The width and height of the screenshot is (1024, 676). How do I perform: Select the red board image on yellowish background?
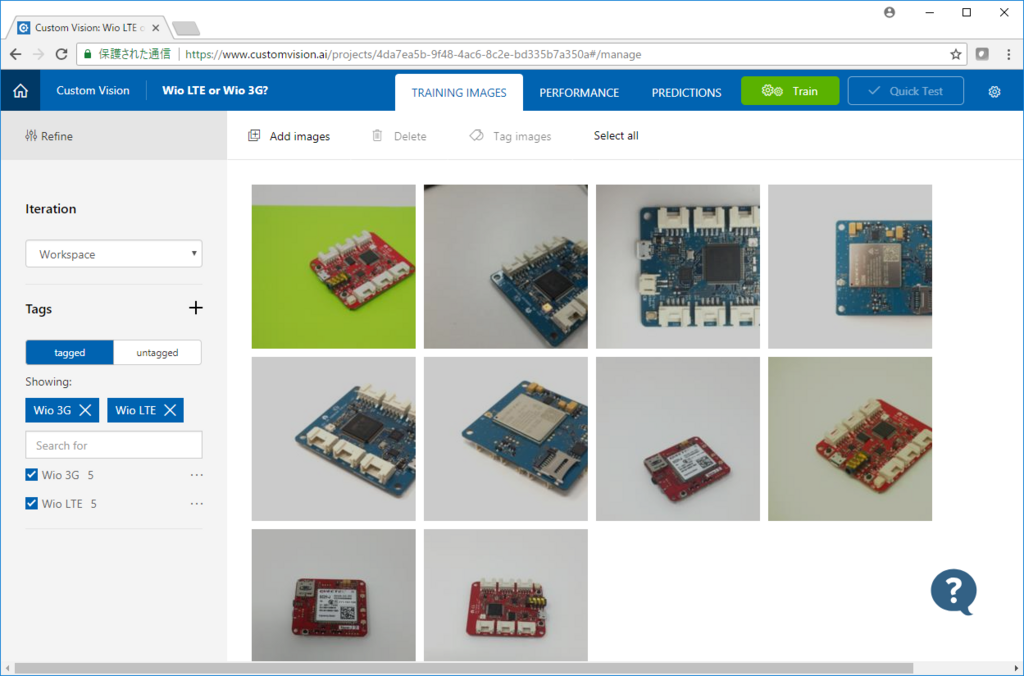[x=850, y=439]
